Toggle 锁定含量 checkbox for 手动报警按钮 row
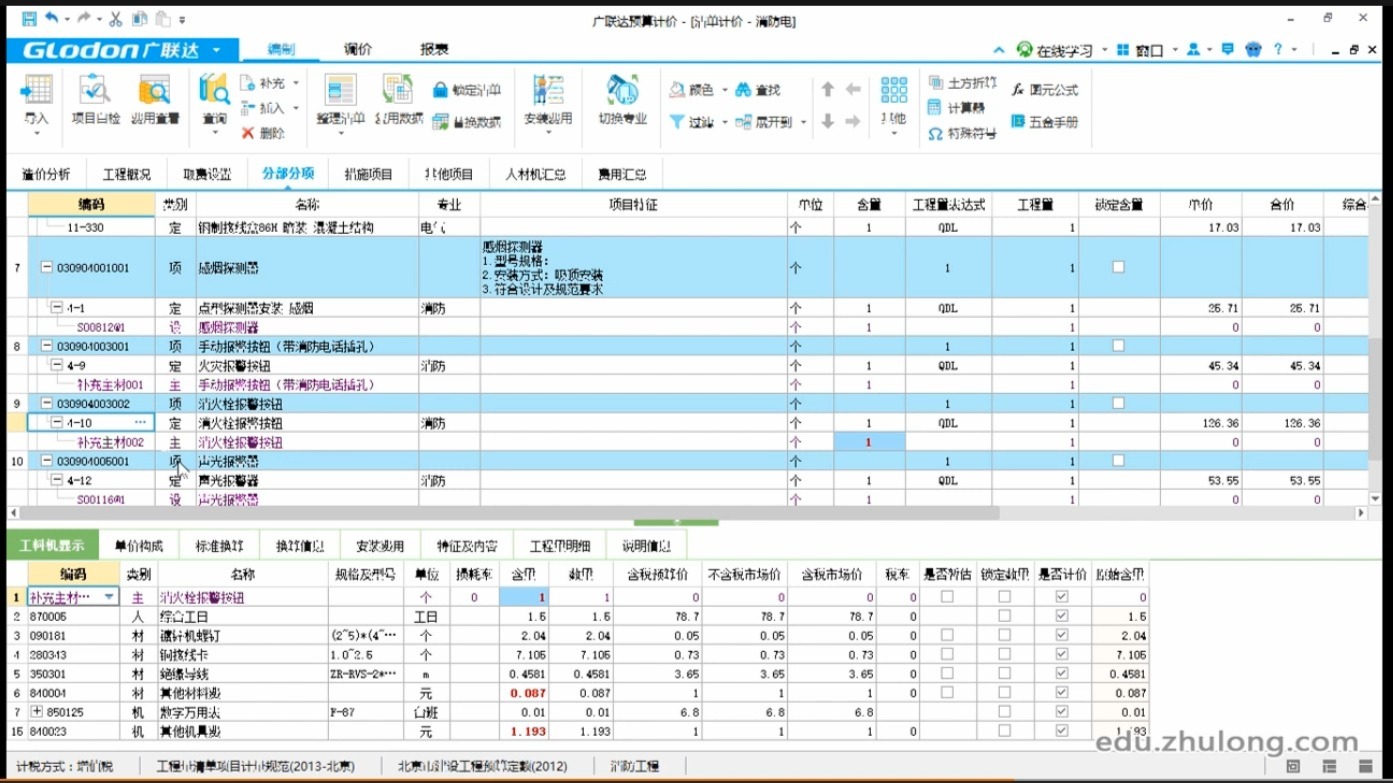The width and height of the screenshot is (1393, 783). 1118,346
